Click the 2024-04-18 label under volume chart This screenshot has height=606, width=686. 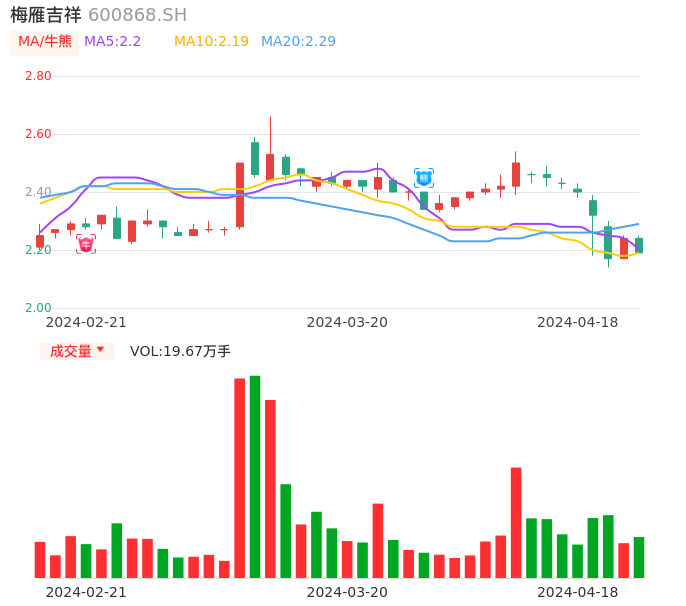tap(578, 592)
